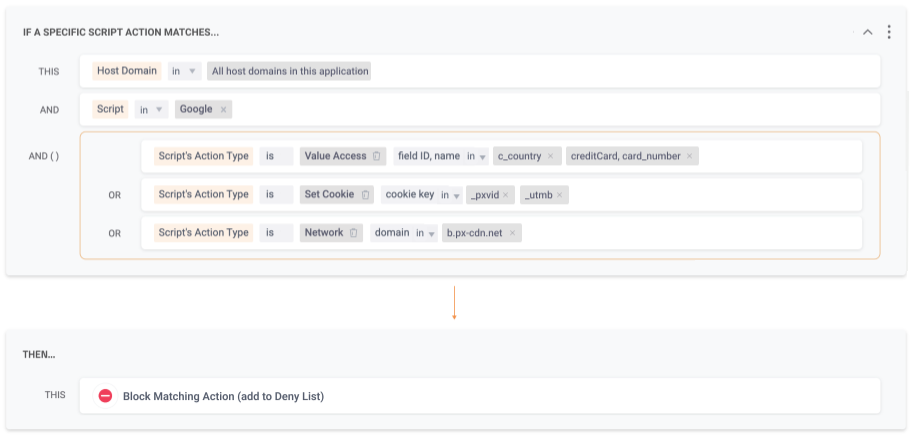The height and width of the screenshot is (435, 912).
Task: Click the All host domains value field
Action: click(x=290, y=71)
